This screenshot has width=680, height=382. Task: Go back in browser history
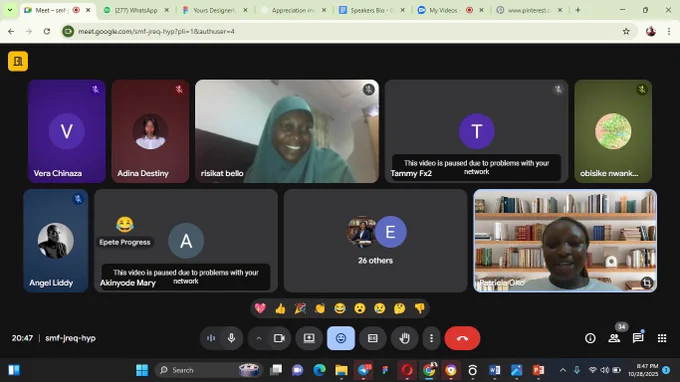point(11,31)
